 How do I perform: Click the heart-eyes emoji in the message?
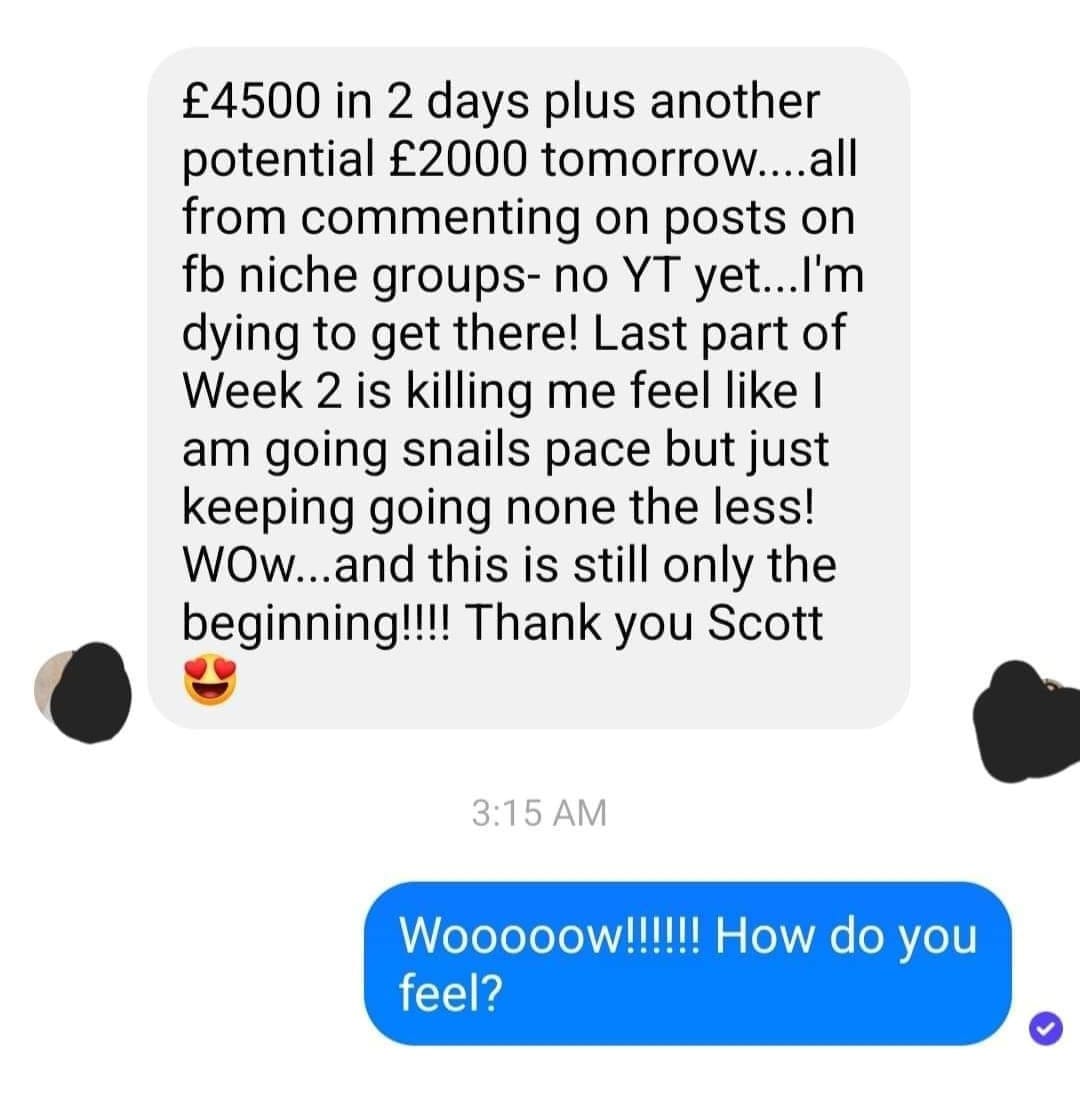(x=210, y=680)
